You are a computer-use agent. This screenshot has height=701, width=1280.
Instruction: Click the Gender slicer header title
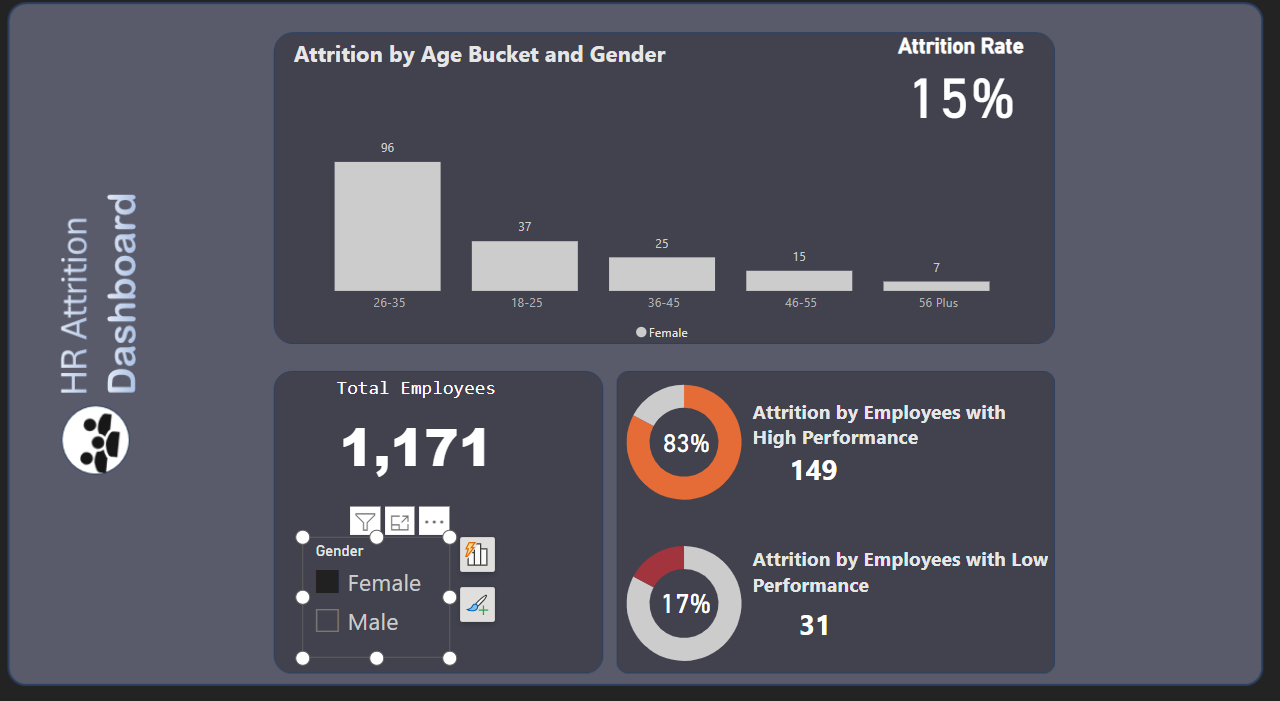click(340, 551)
